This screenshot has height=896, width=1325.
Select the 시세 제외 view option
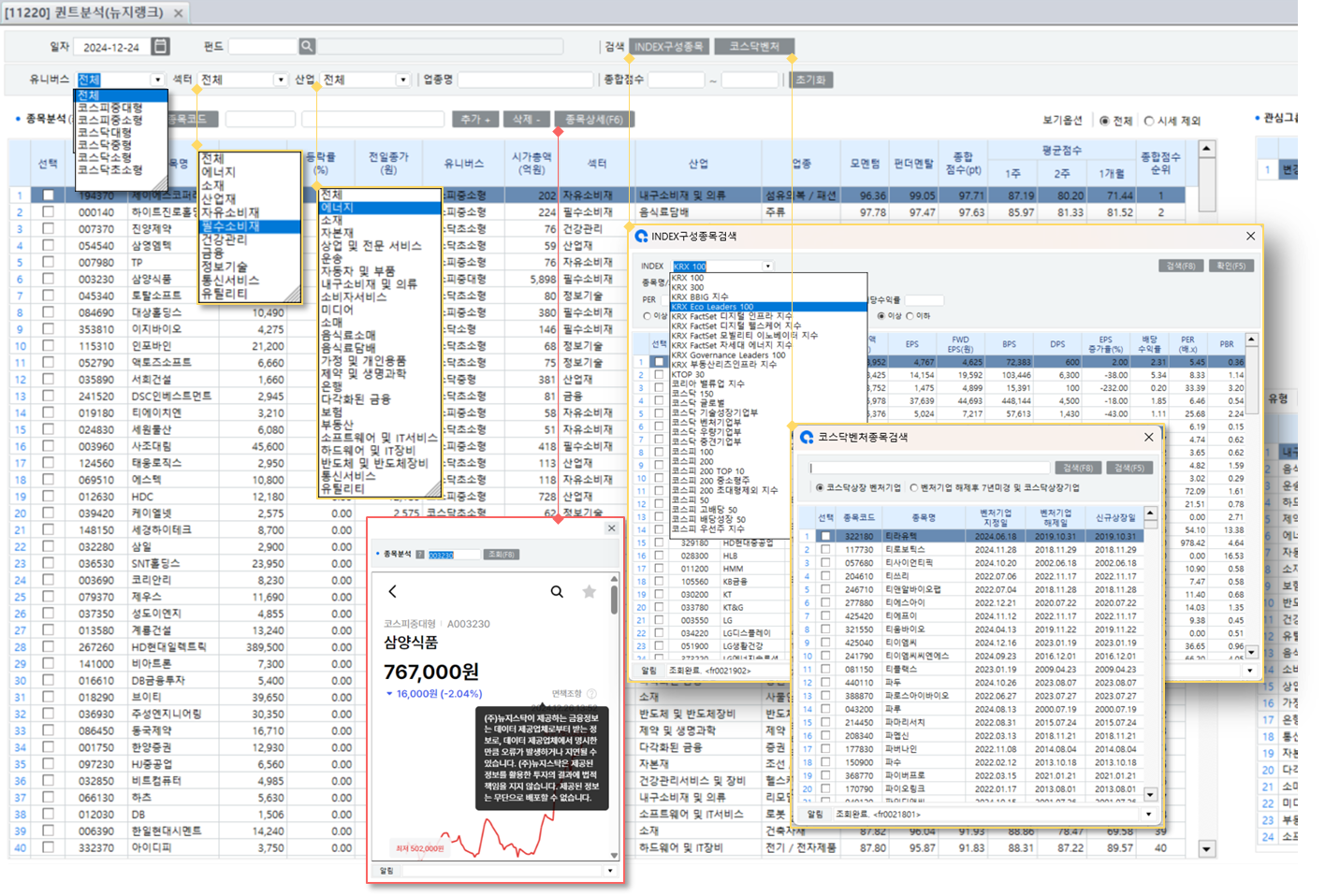click(1149, 121)
